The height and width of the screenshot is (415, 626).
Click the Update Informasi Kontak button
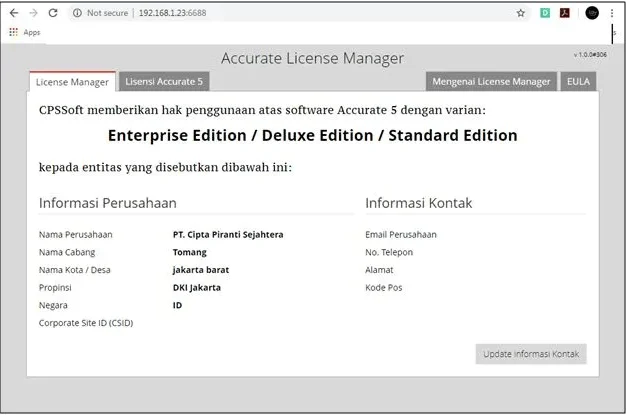530,354
